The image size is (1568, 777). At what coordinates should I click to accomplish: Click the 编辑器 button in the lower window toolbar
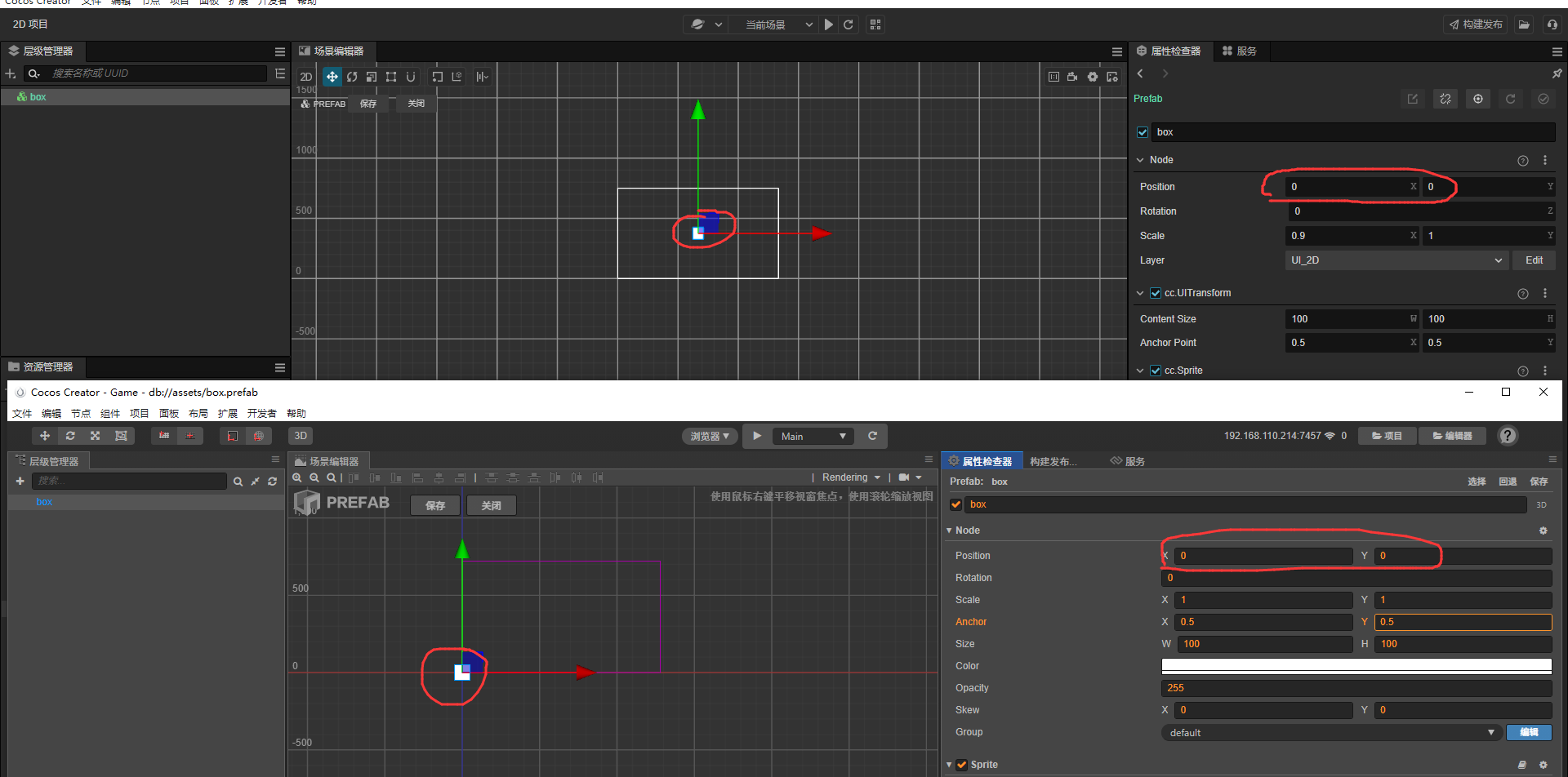point(1452,436)
